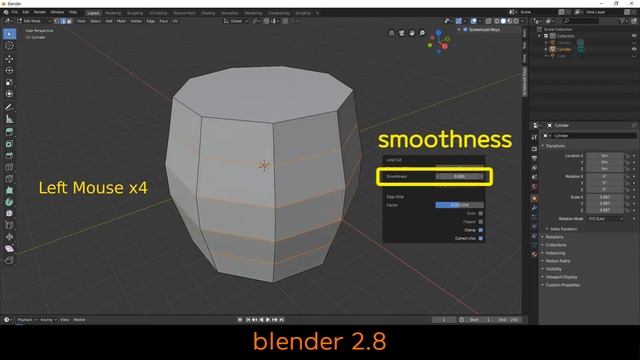Select the Annotate tool

[x=9, y=107]
